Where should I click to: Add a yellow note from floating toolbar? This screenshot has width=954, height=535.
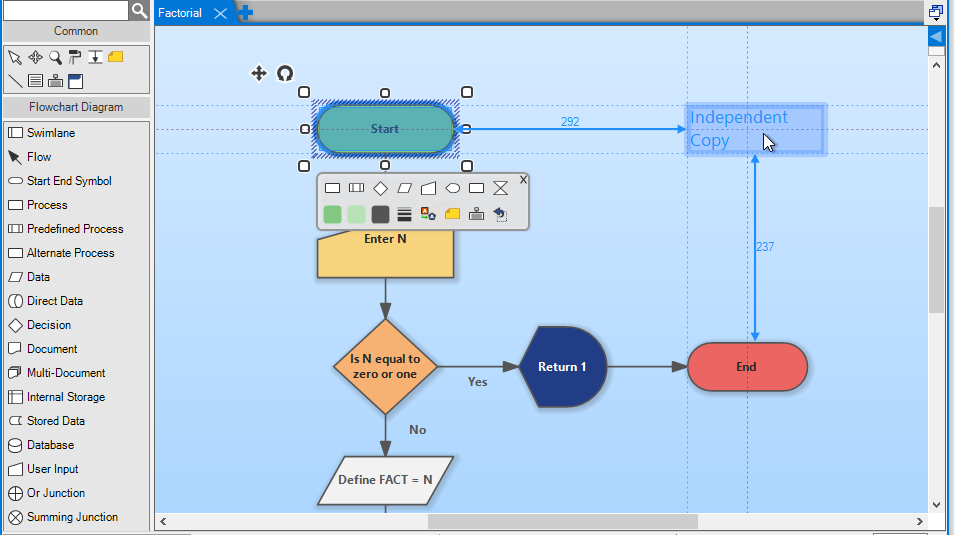pyautogui.click(x=453, y=214)
